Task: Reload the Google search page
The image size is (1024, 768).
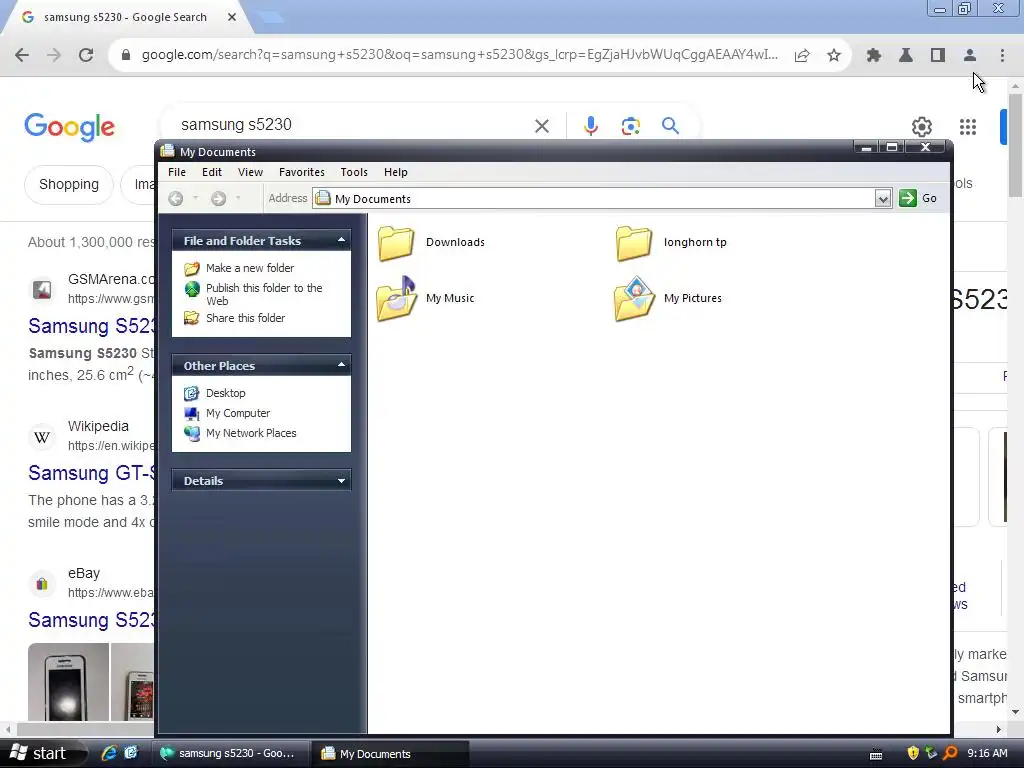Action: click(x=86, y=56)
